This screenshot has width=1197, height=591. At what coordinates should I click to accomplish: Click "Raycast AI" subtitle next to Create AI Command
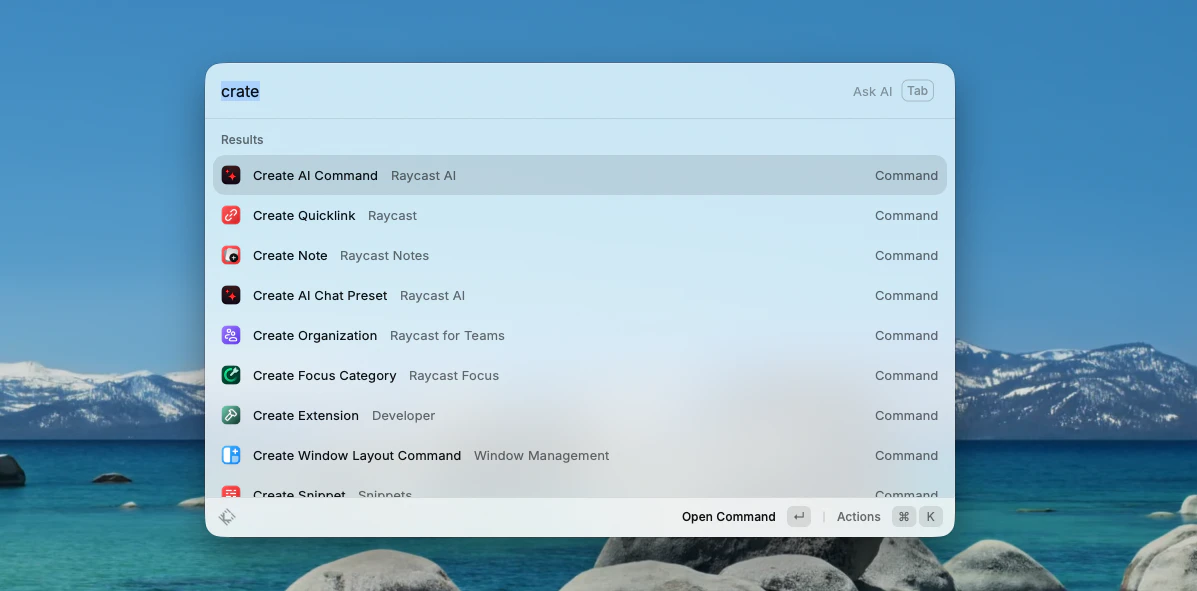[423, 176]
